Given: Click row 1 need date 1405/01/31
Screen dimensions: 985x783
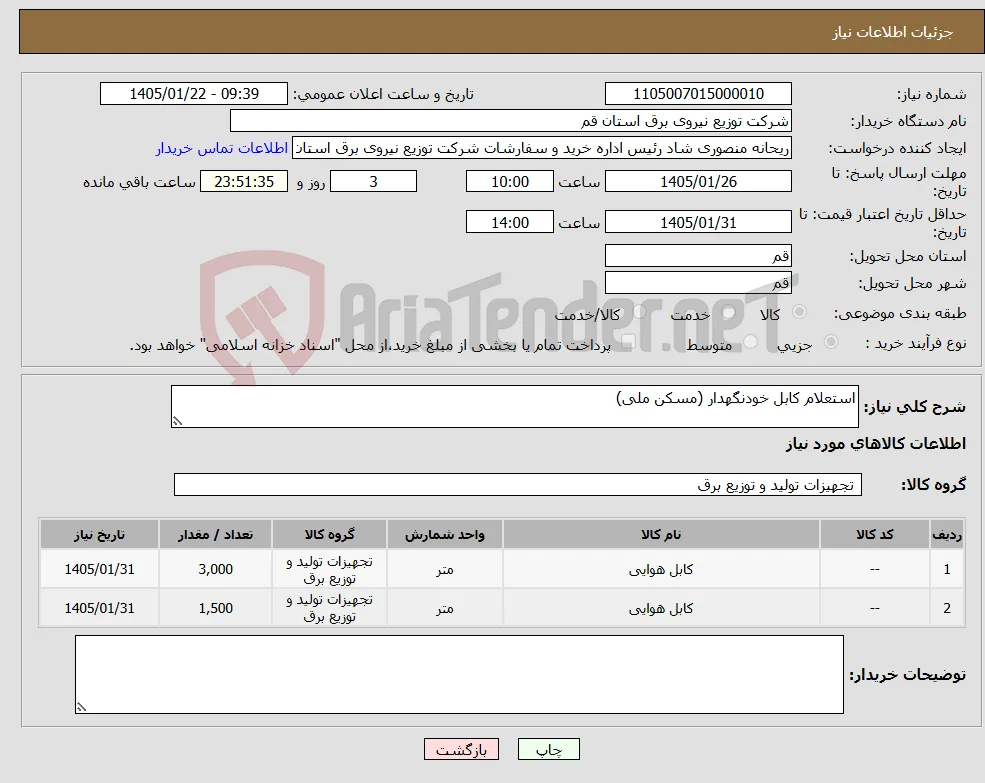Looking at the screenshot, I should [x=99, y=569].
